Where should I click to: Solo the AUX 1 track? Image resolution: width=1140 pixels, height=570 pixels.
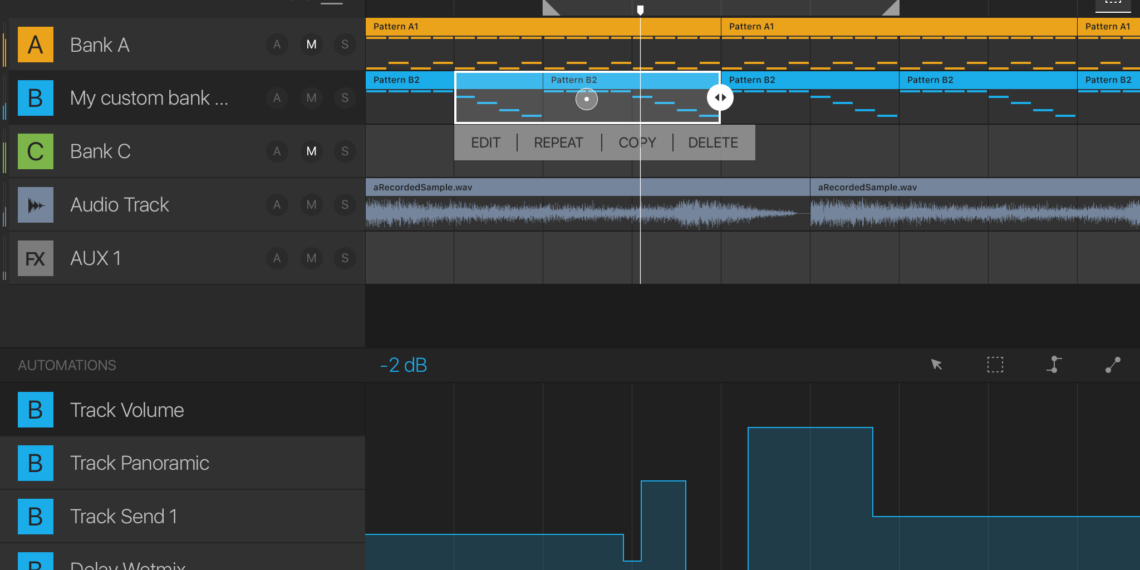click(x=345, y=258)
